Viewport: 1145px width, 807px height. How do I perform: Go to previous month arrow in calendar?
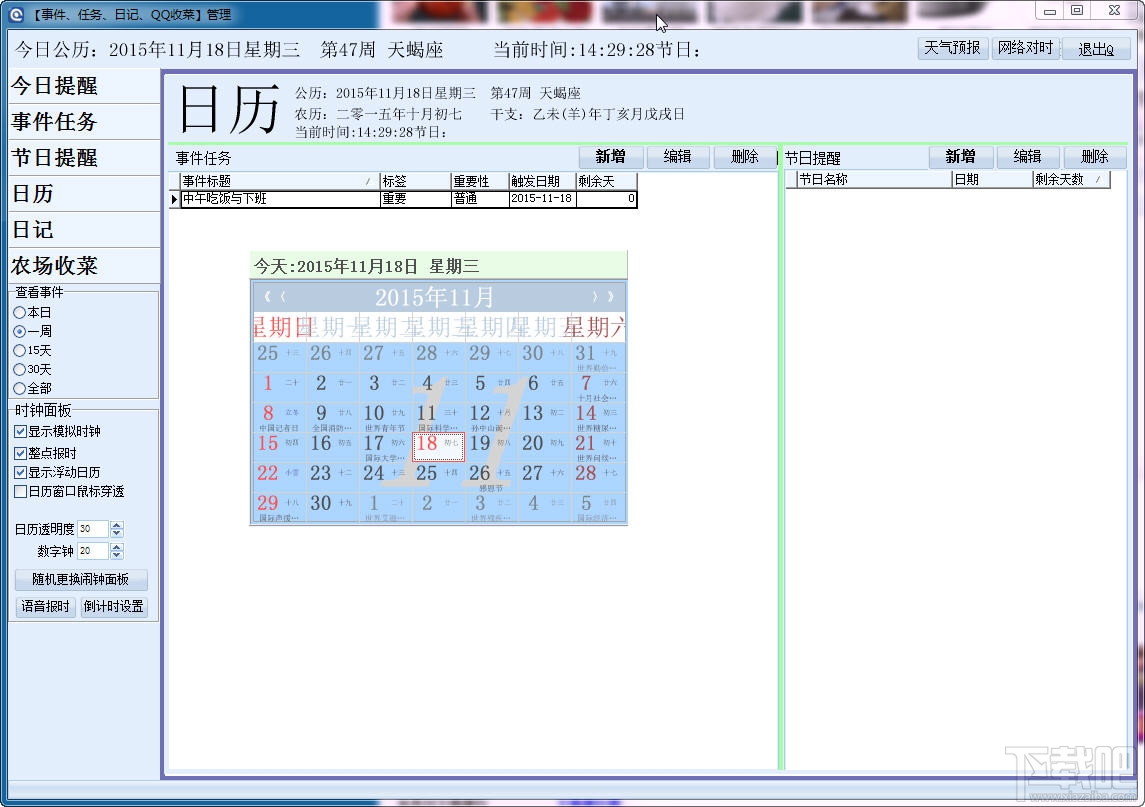[x=283, y=297]
